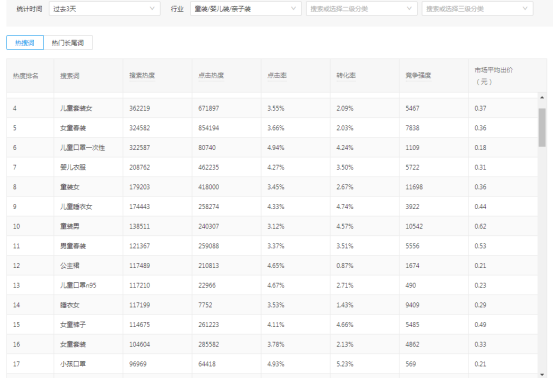Click conversion rate value 2.09%
Screen dimensions: 553x378
tap(345, 108)
